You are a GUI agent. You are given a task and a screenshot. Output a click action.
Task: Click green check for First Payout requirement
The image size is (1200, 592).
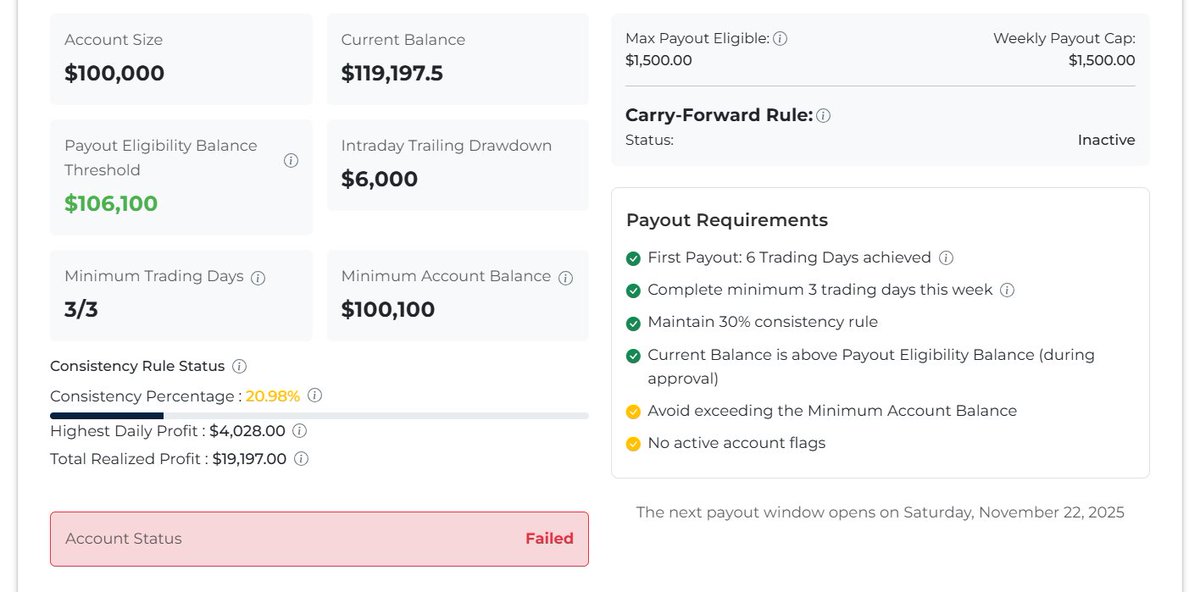pos(633,259)
